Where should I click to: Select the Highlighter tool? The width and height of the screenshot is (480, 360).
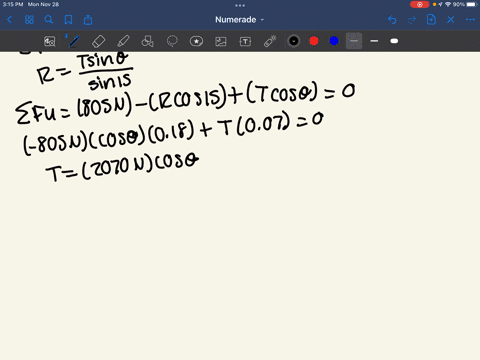coord(123,41)
